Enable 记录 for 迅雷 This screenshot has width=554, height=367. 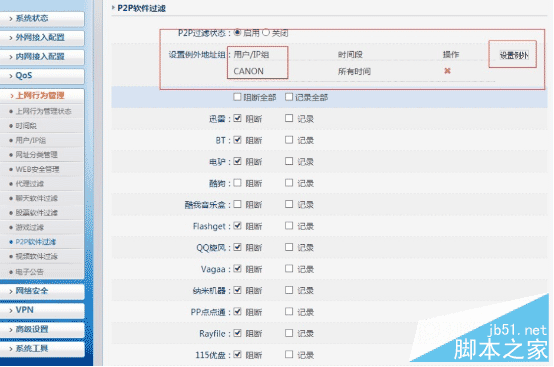[289, 118]
